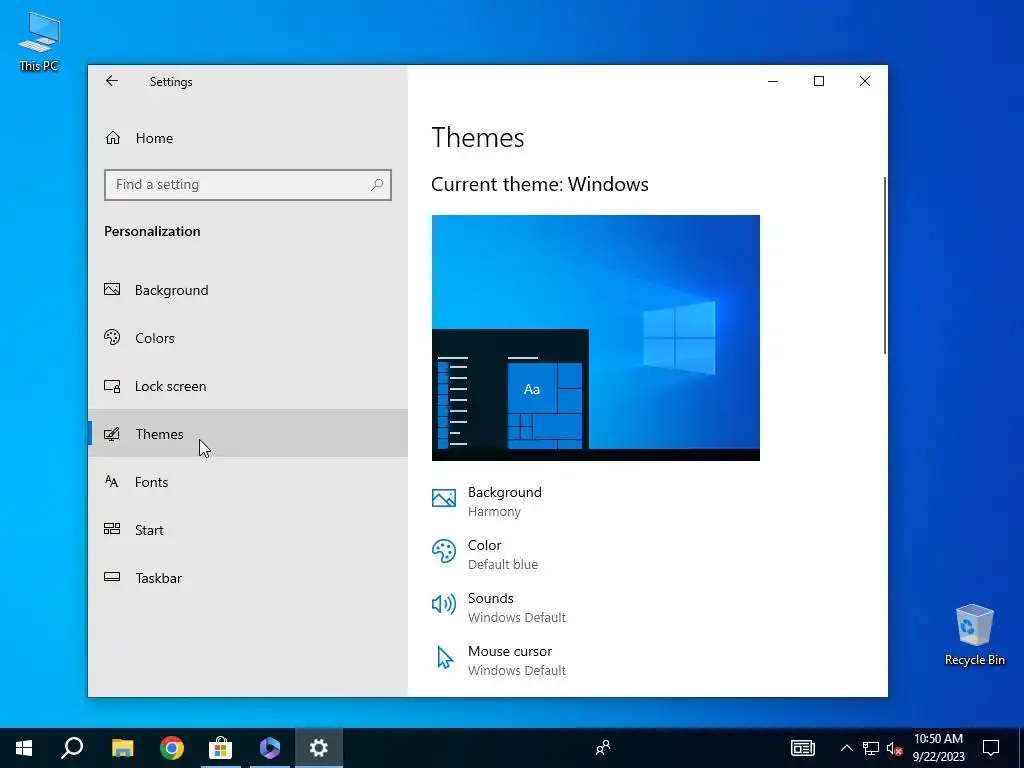Select the Recycle Bin desktop icon
1024x768 pixels.
point(974,635)
